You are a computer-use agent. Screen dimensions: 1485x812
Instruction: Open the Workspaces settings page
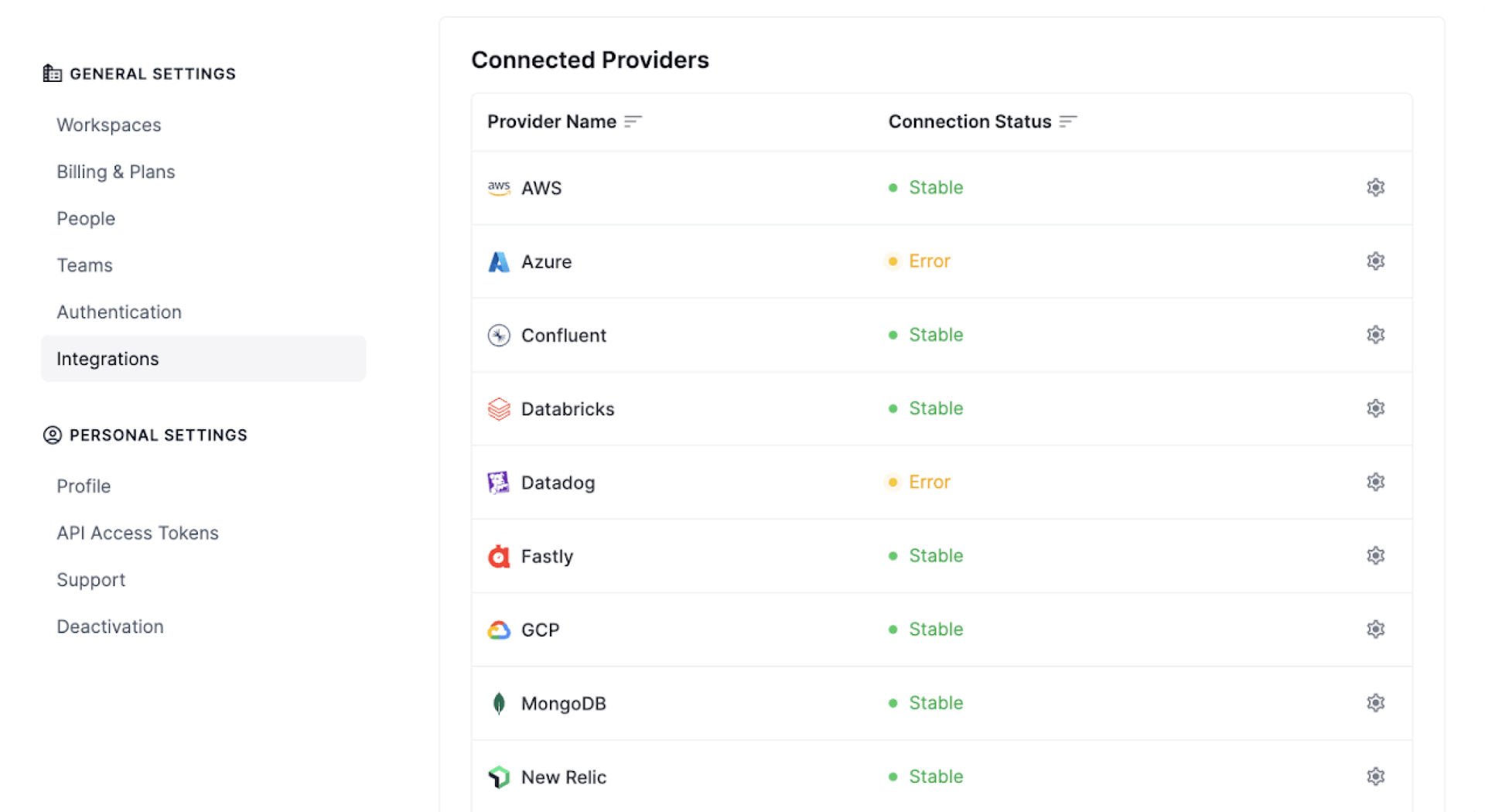pyautogui.click(x=109, y=125)
